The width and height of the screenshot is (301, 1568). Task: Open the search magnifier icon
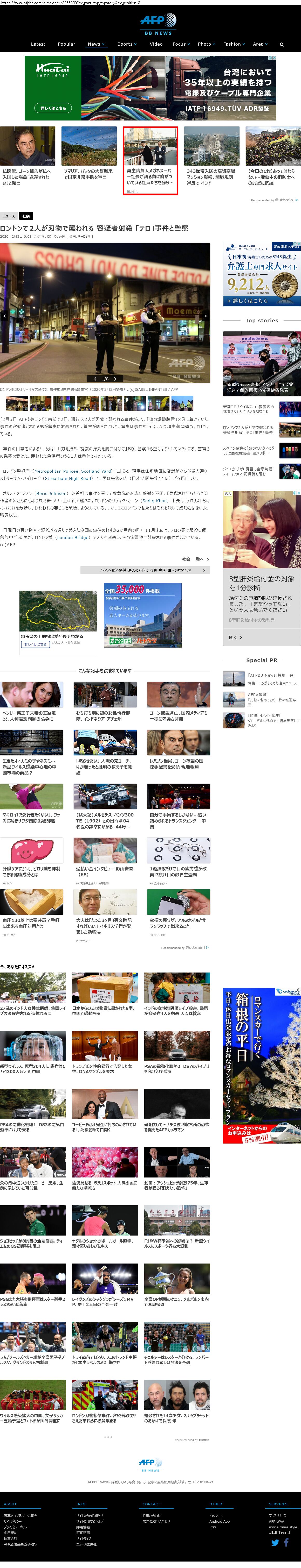coord(282,44)
